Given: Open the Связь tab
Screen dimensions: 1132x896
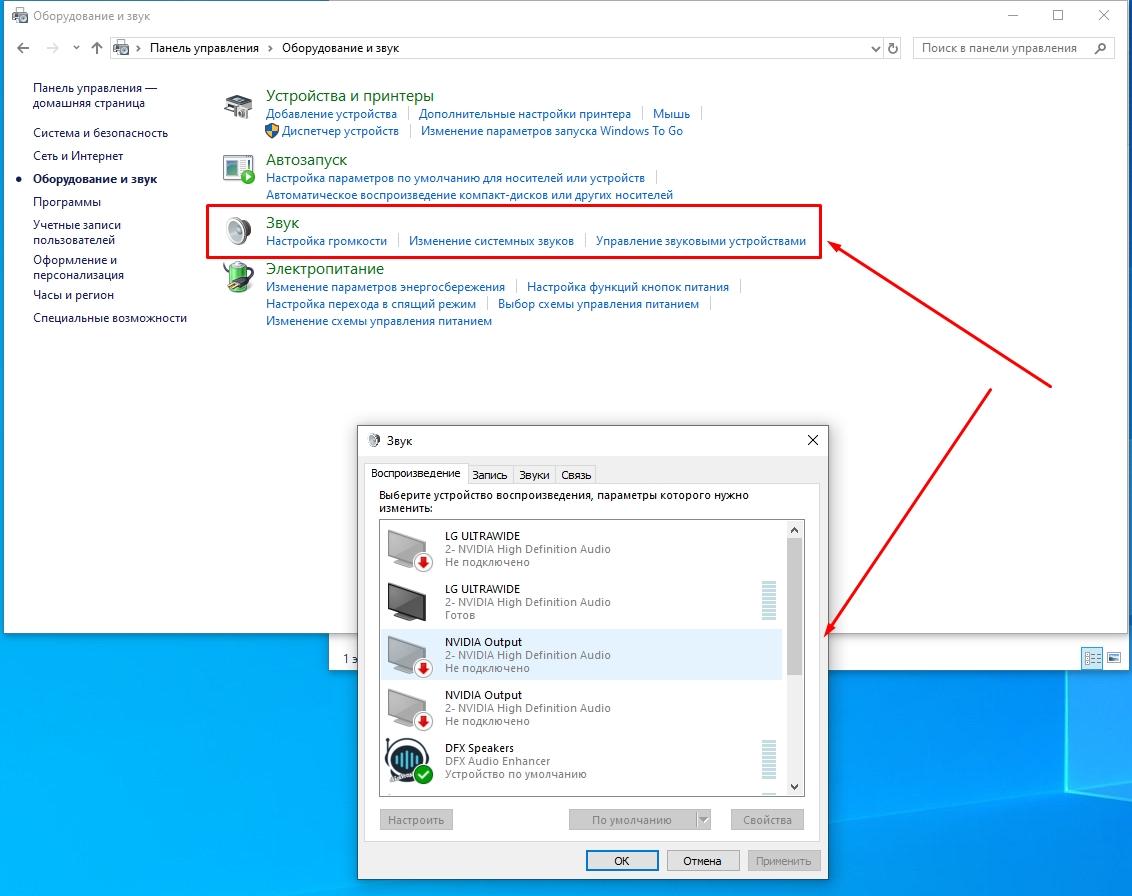Looking at the screenshot, I should pyautogui.click(x=576, y=475).
